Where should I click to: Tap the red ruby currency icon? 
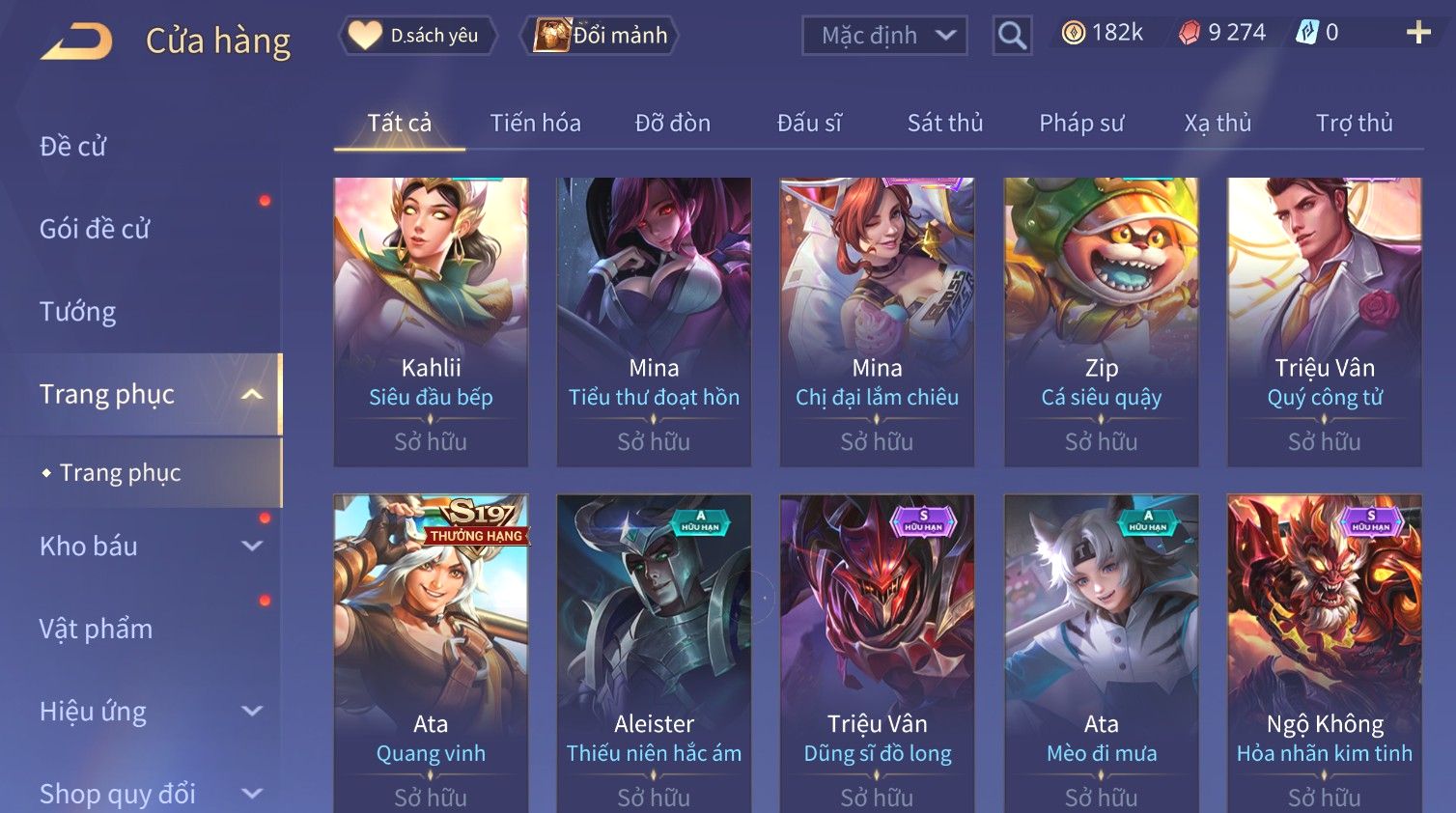click(x=1190, y=33)
